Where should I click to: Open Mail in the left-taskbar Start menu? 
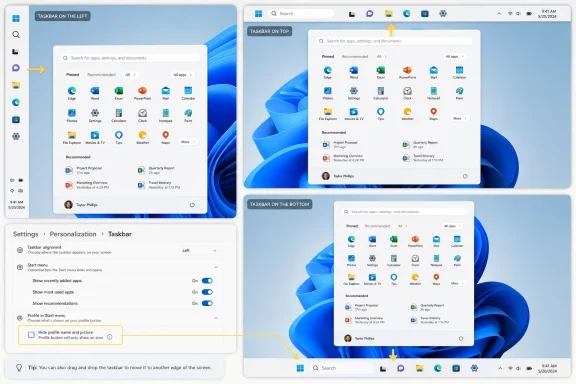click(166, 93)
